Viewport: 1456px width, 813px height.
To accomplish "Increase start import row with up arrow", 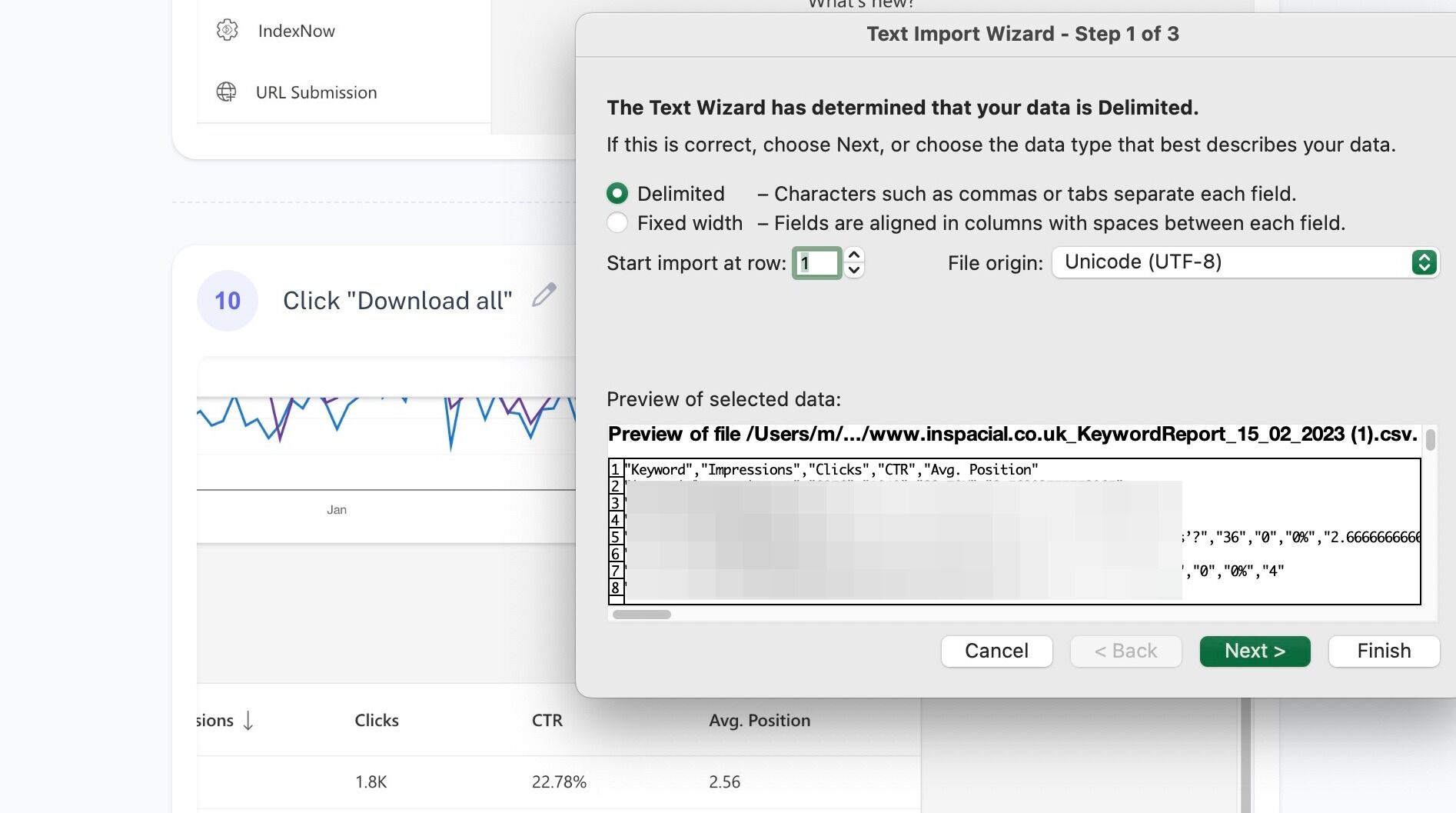I will tap(854, 255).
